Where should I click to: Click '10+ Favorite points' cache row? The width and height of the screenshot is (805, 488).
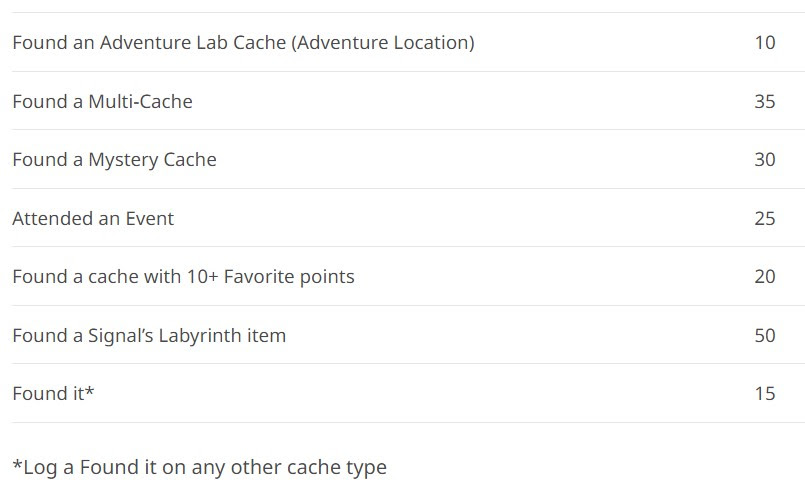tap(183, 277)
